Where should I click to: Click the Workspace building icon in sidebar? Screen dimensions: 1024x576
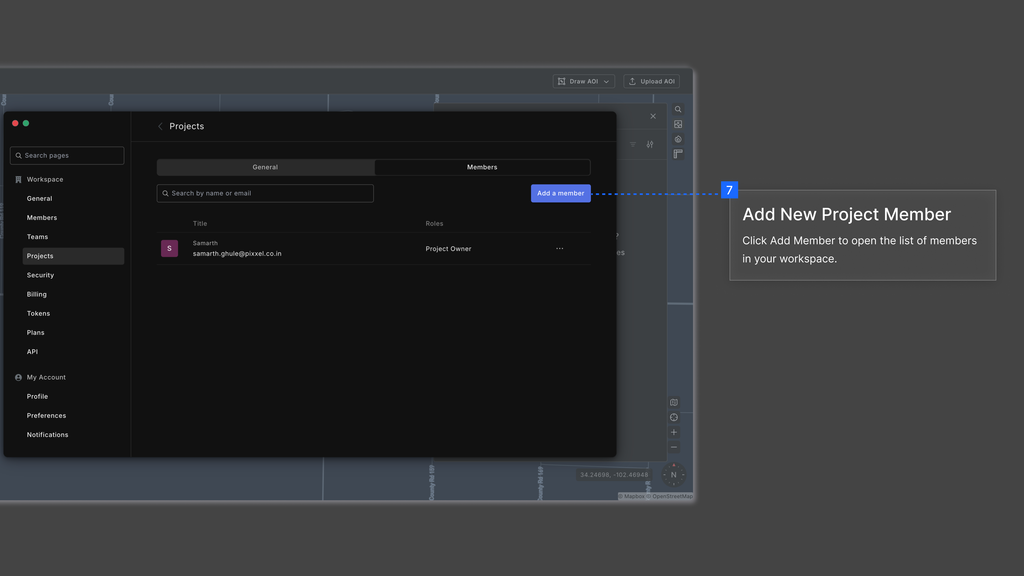pos(18,180)
